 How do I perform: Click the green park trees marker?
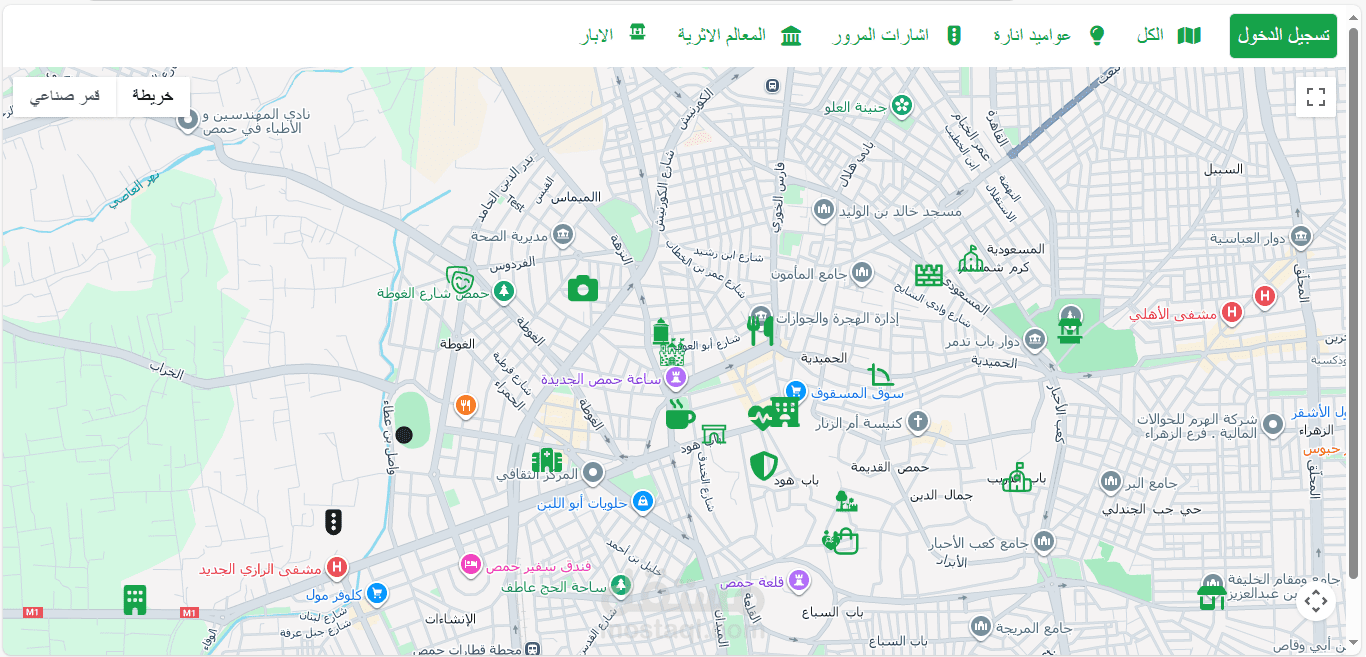coord(846,501)
